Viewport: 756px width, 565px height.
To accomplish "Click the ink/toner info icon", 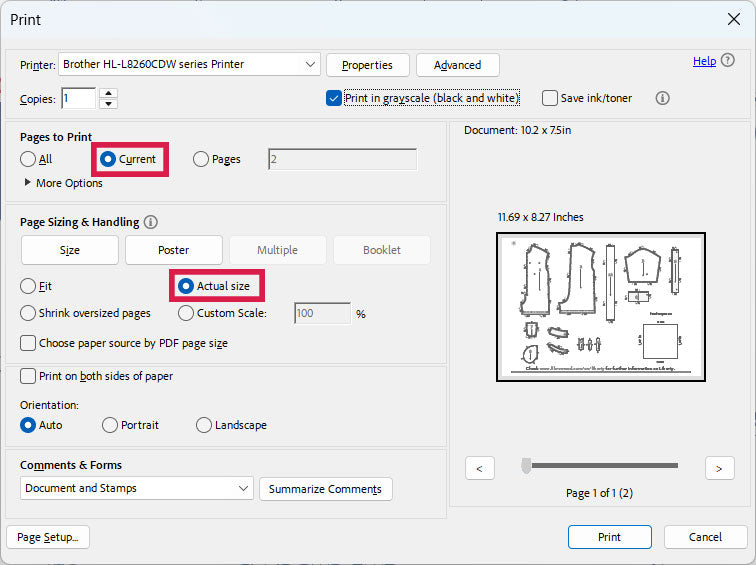I will coord(662,98).
